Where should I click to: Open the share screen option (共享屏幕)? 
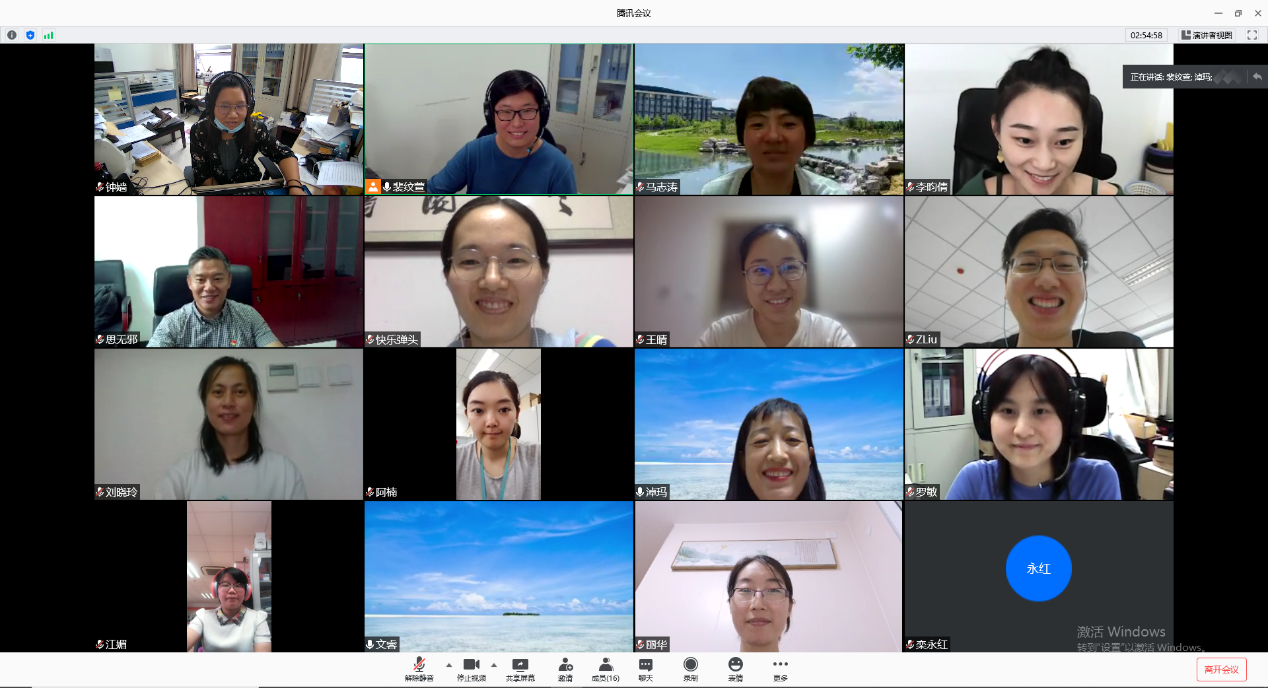click(x=520, y=668)
